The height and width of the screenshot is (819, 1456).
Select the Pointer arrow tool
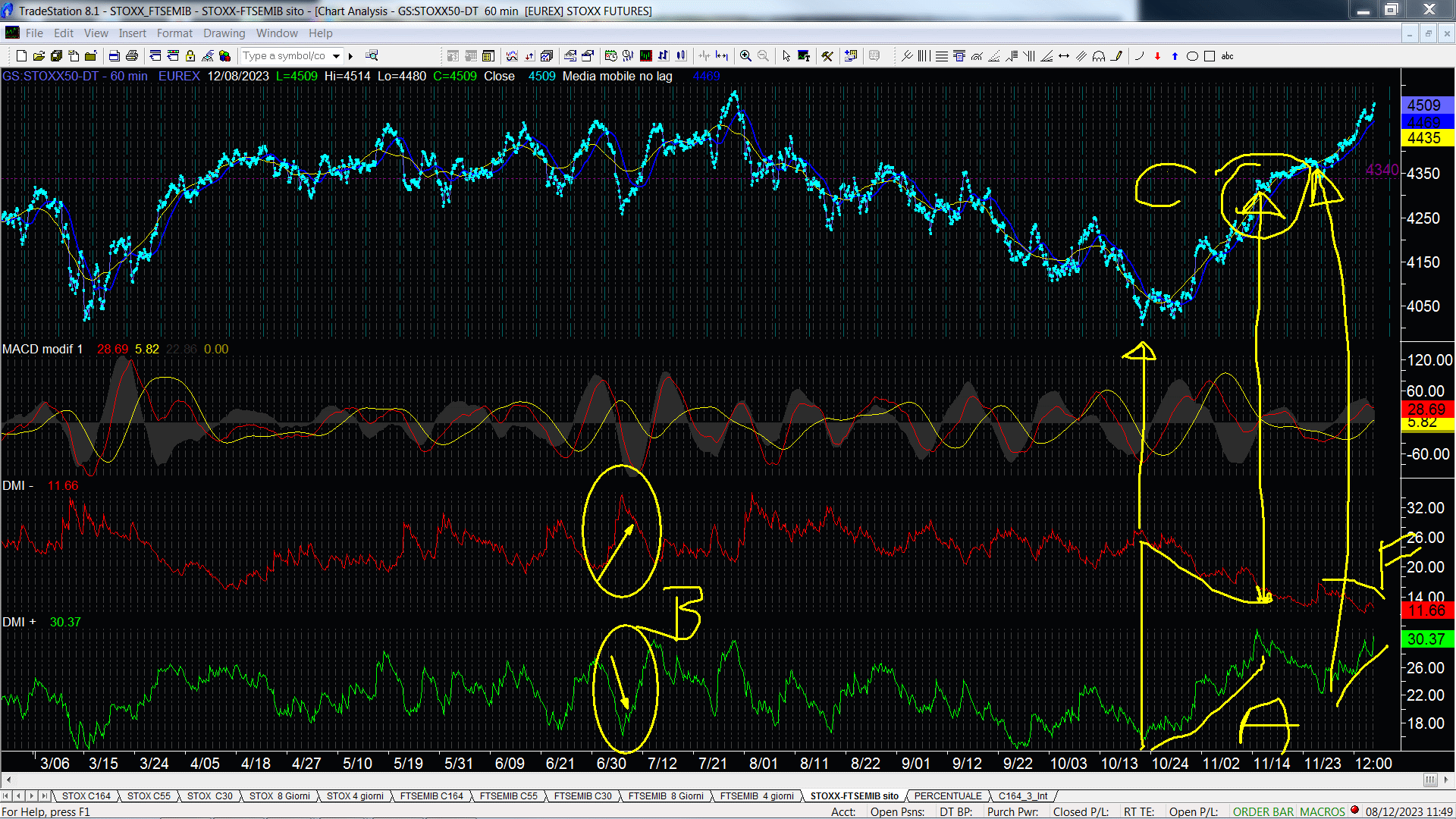coord(786,56)
